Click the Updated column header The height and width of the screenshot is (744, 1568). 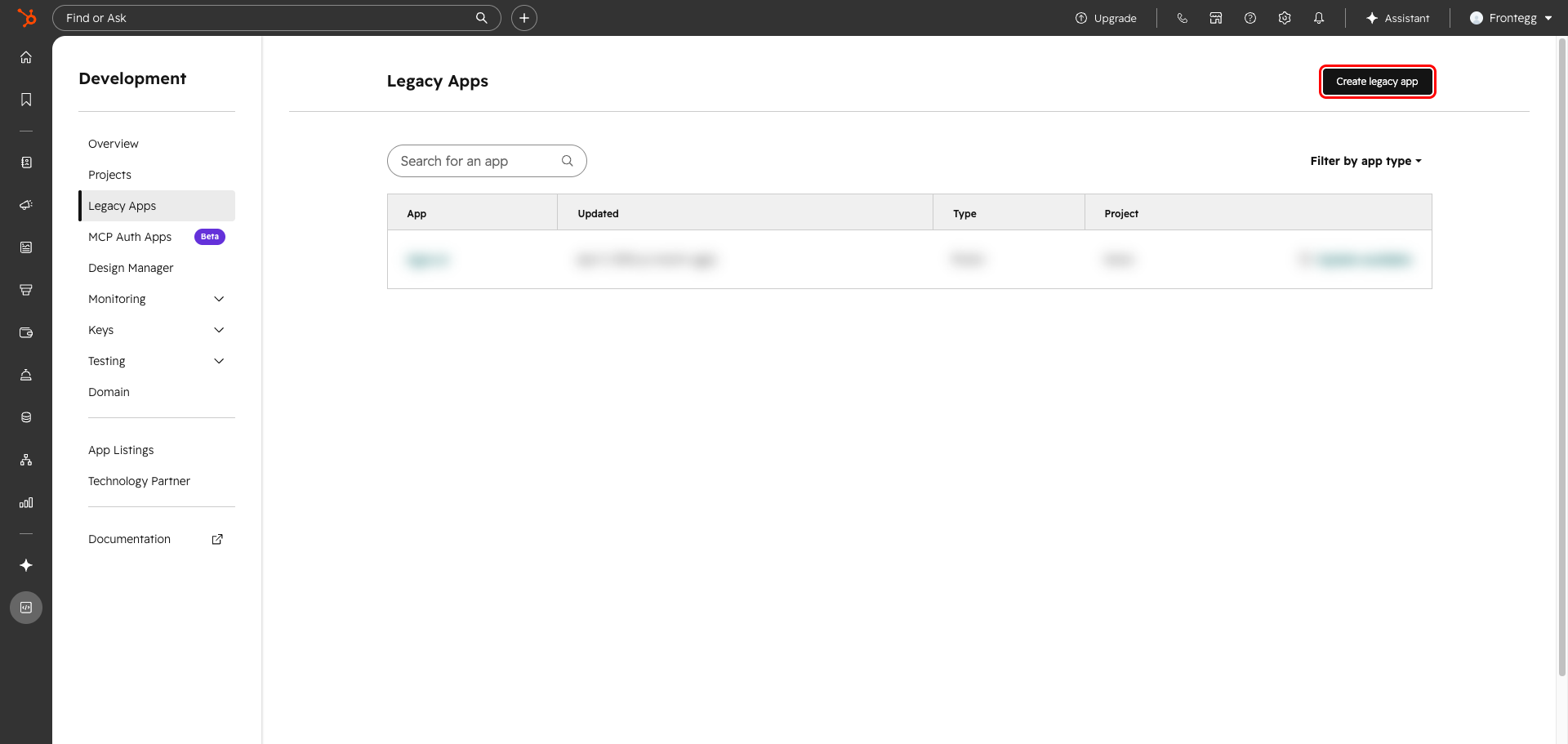pos(745,213)
